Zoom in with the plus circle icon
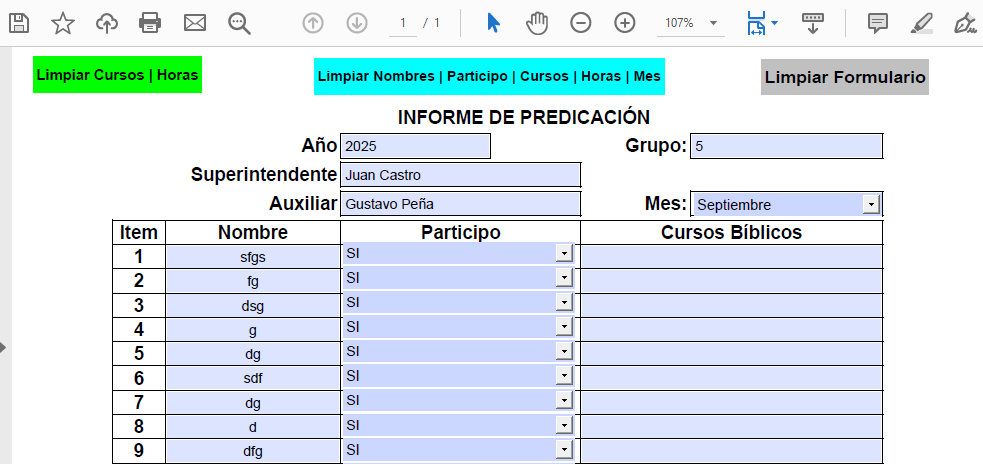Screen dimensions: 983x464 [x=624, y=23]
